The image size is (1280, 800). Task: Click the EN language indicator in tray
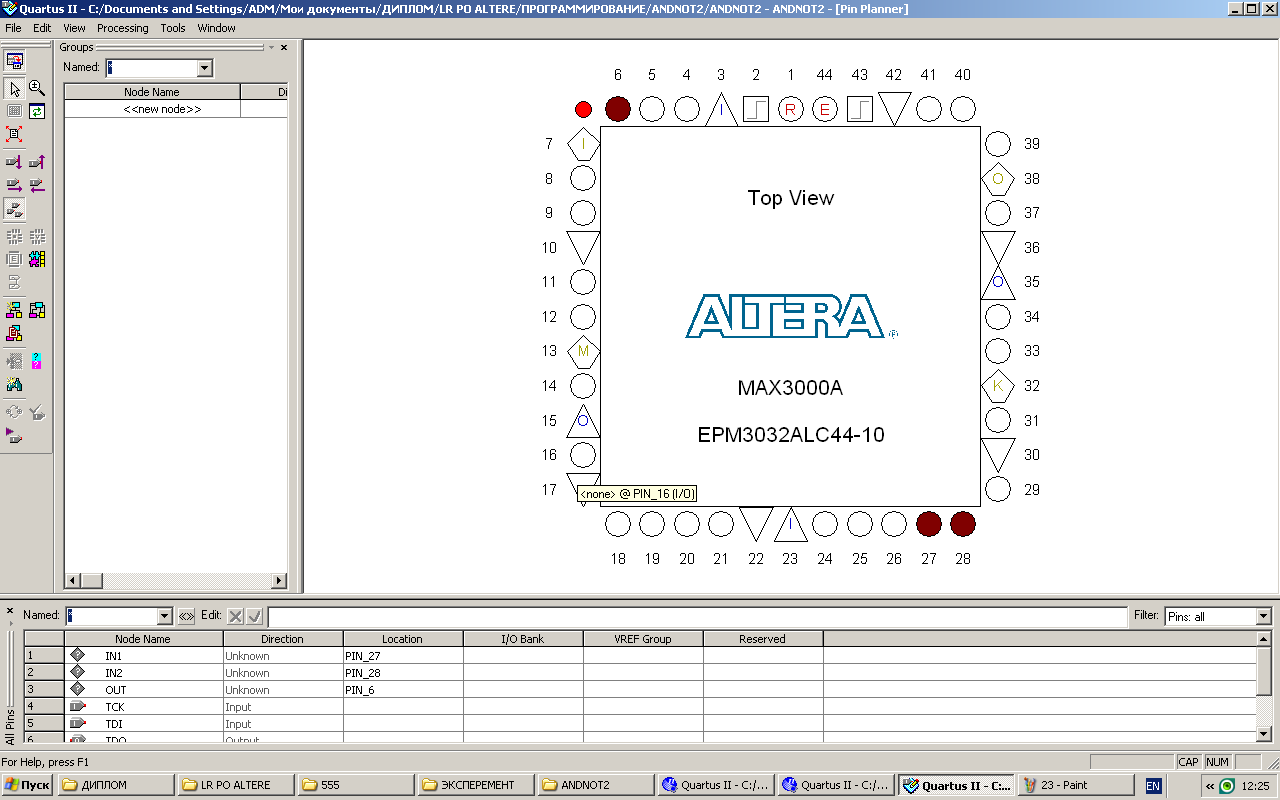[x=1153, y=785]
